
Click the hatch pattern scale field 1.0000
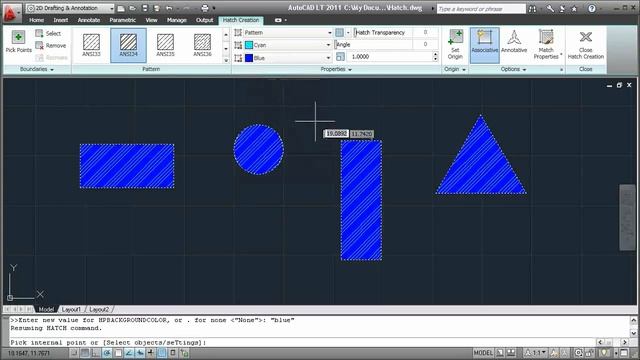389,57
